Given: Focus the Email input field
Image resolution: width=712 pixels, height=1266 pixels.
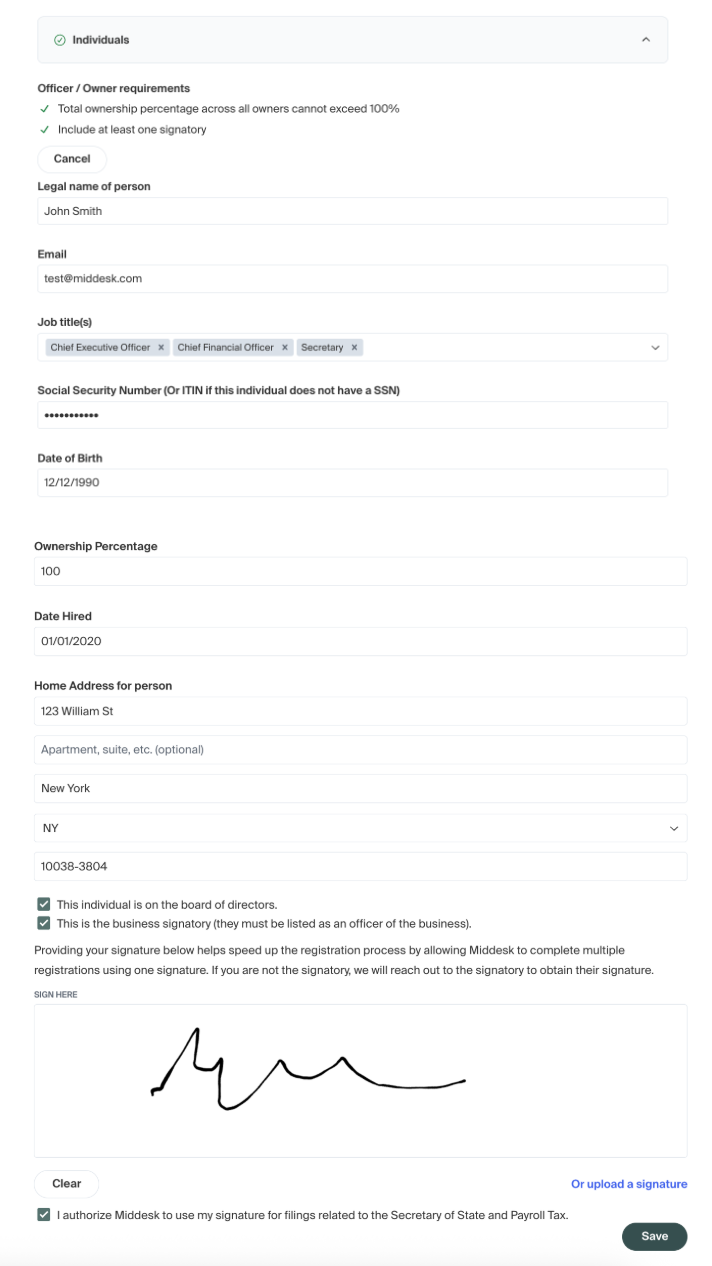Looking at the screenshot, I should pyautogui.click(x=352, y=279).
